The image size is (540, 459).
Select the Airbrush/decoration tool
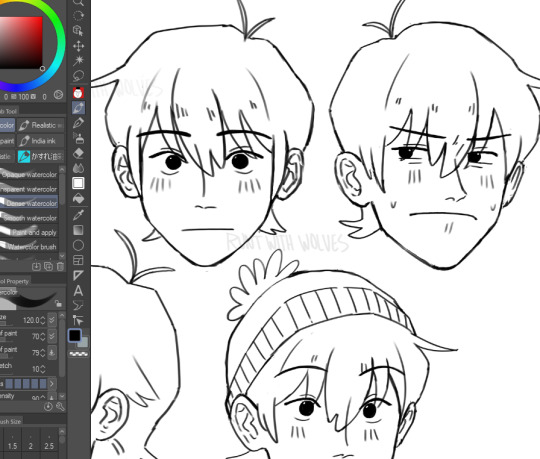[79, 138]
